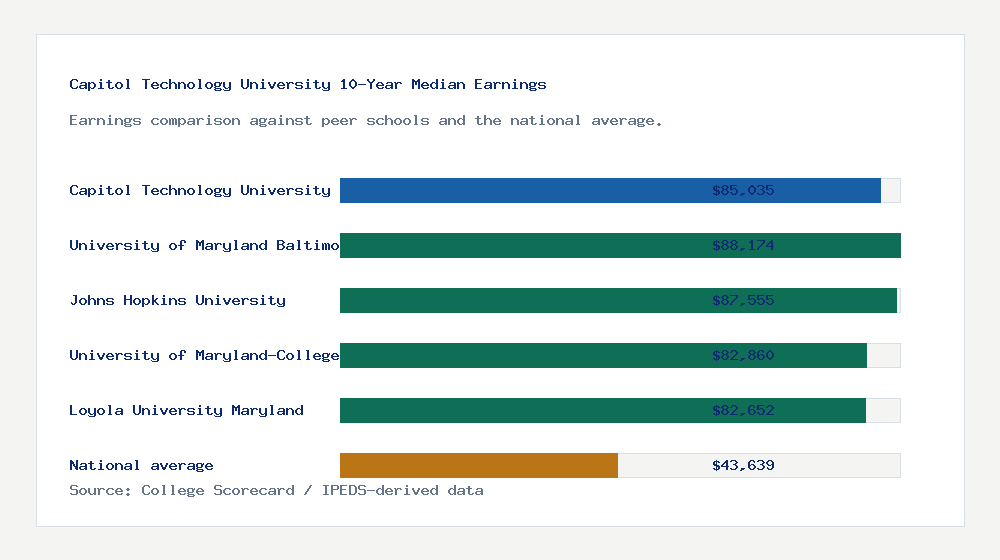1000x560 pixels.
Task: Select the 'University of Maryland-College' label
Action: point(204,355)
